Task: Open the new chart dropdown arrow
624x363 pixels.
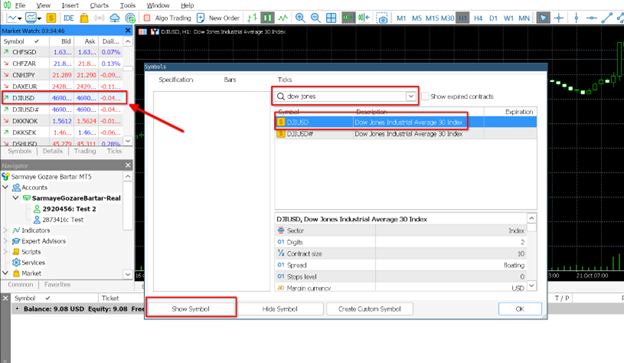Action: tap(20, 18)
